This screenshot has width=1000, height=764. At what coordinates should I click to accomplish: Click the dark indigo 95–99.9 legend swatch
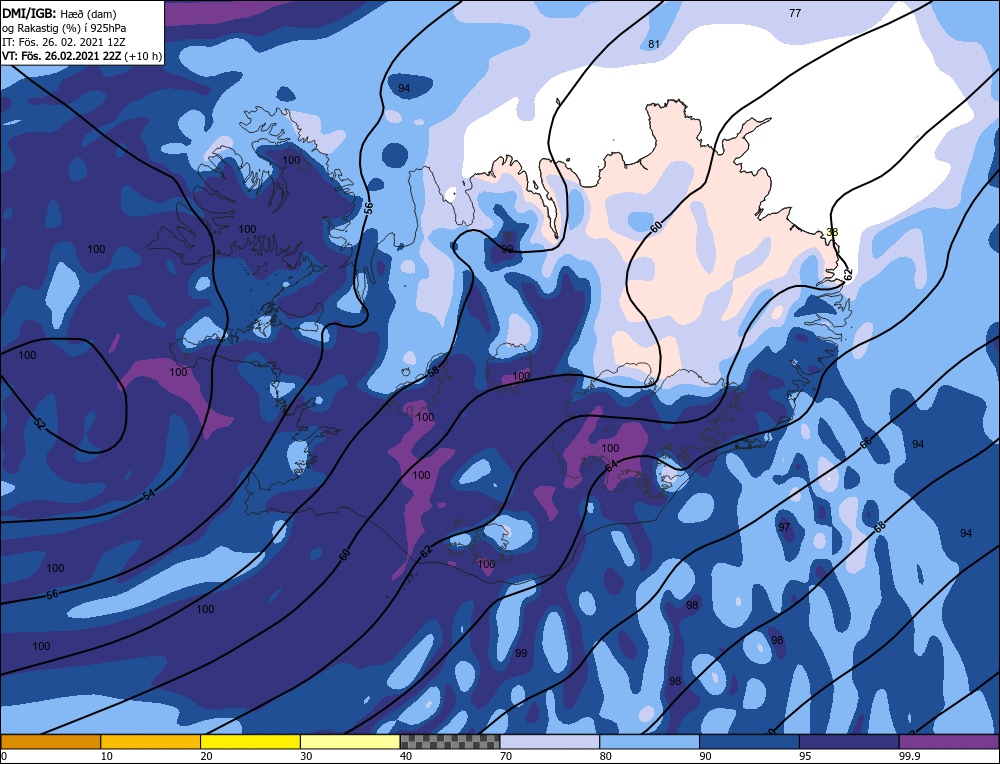pyautogui.click(x=849, y=742)
